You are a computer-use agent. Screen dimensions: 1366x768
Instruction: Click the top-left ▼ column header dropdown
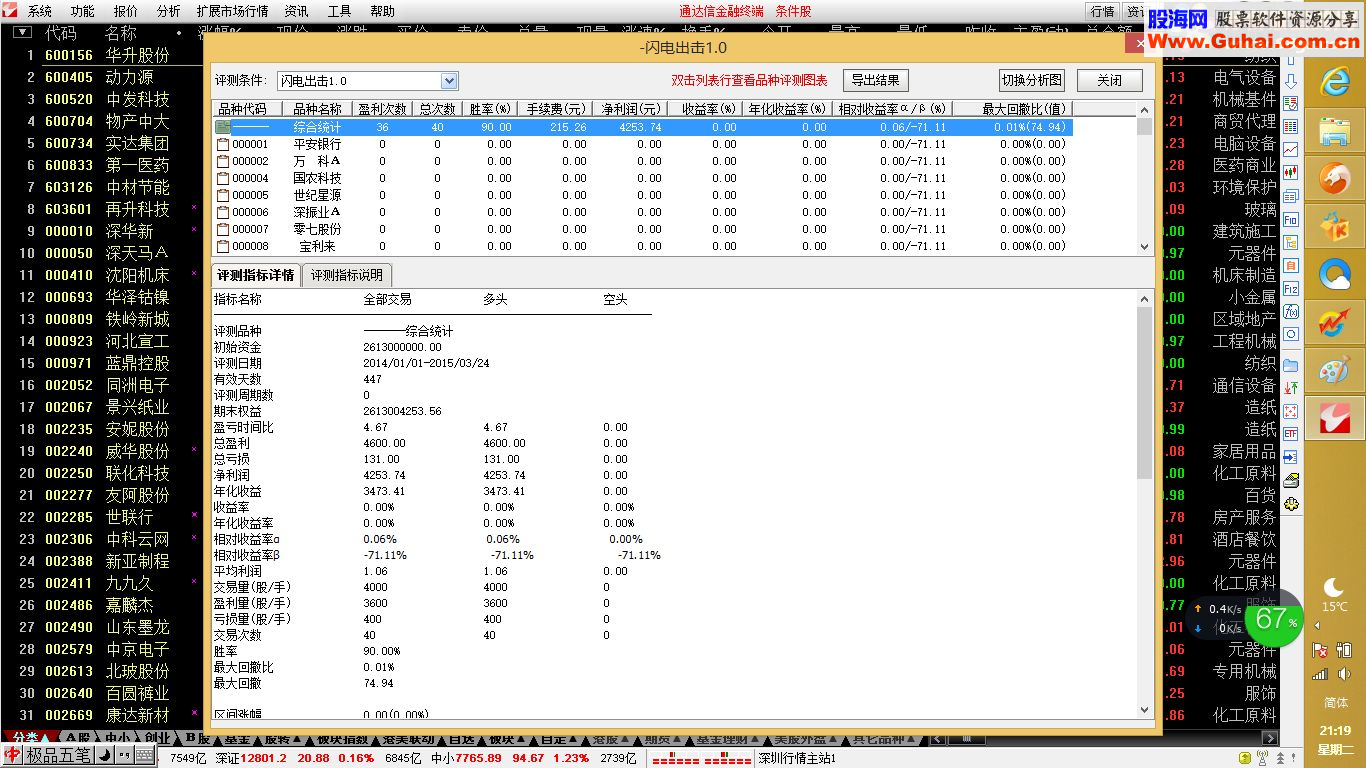point(22,32)
